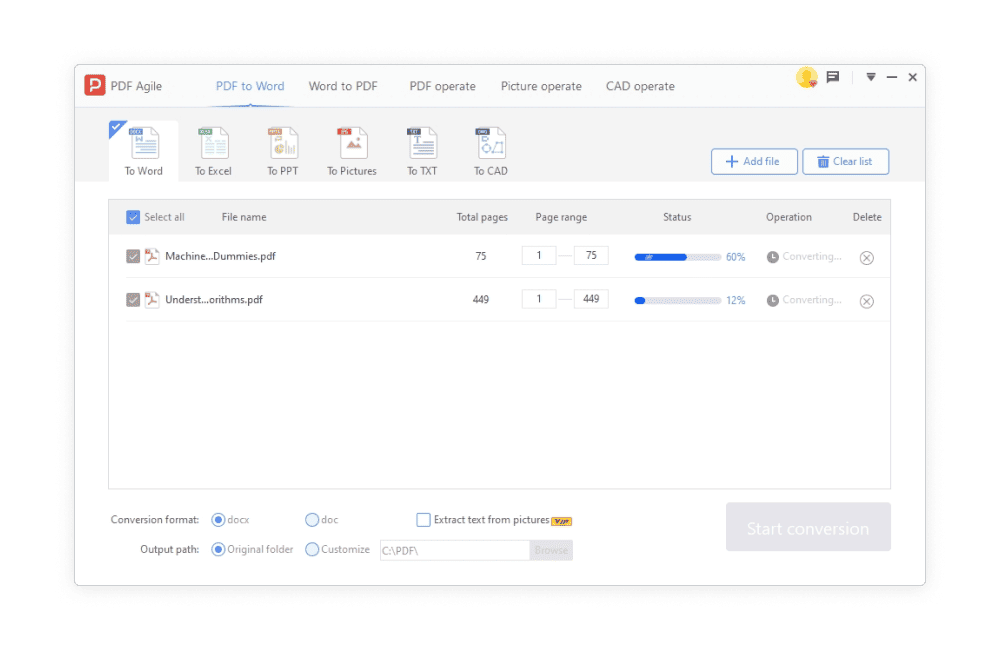Select the Customize output path option
Viewport: 1000px width, 650px height.
tap(312, 549)
